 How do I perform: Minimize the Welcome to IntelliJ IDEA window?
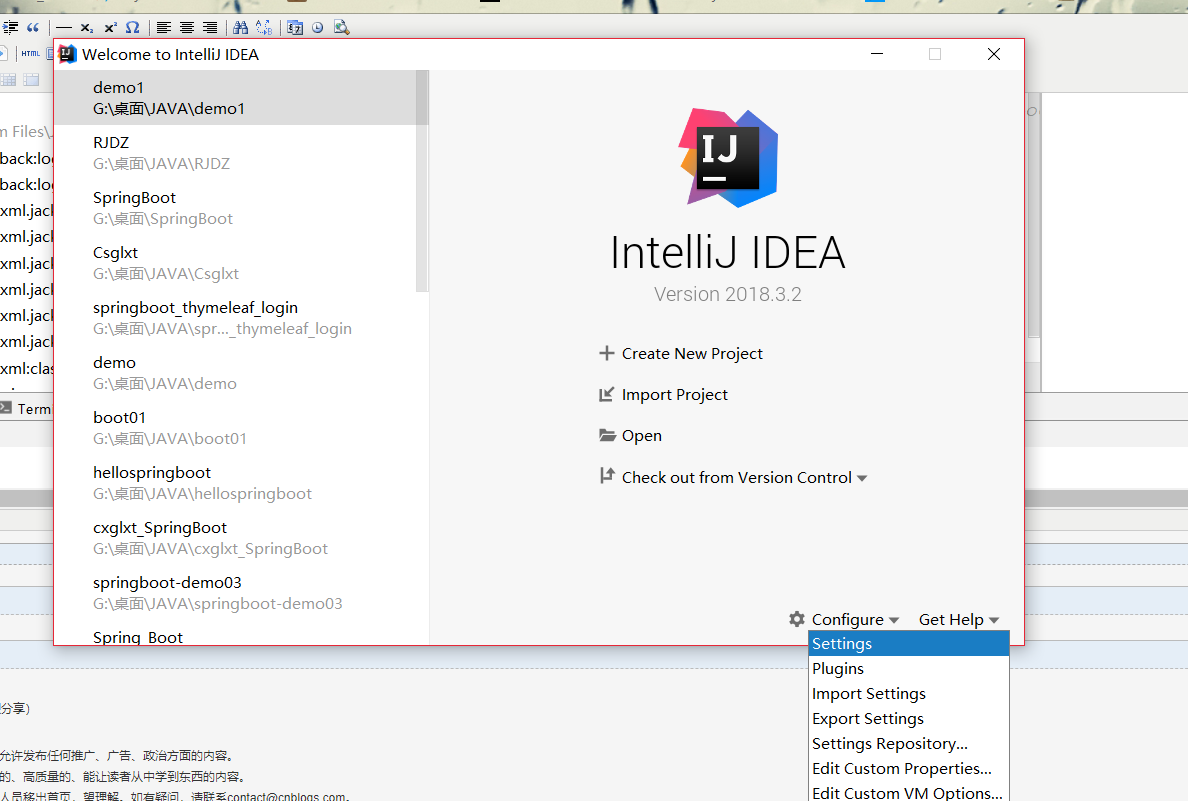[x=877, y=55]
